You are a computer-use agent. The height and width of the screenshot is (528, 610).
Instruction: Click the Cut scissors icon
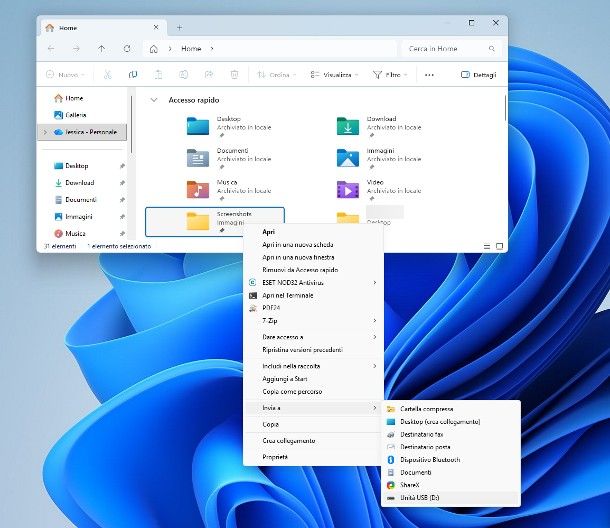coord(108,74)
